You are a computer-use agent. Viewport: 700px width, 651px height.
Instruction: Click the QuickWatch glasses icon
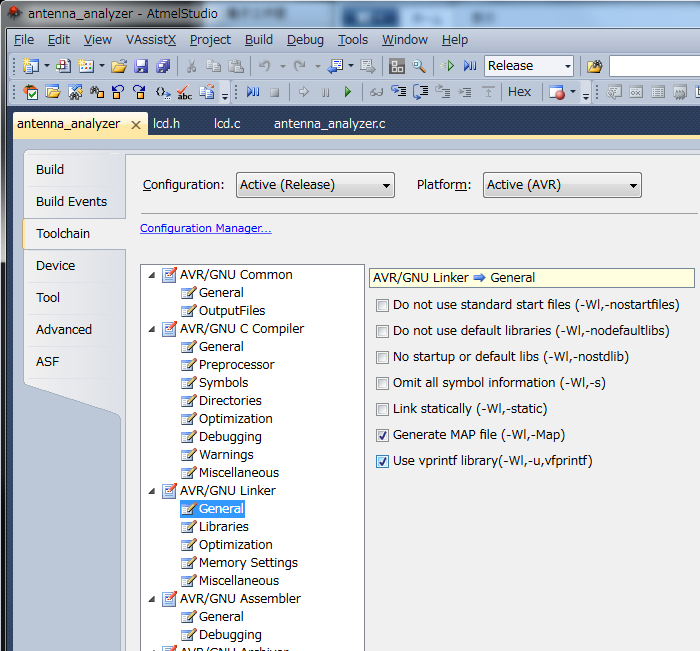376,92
